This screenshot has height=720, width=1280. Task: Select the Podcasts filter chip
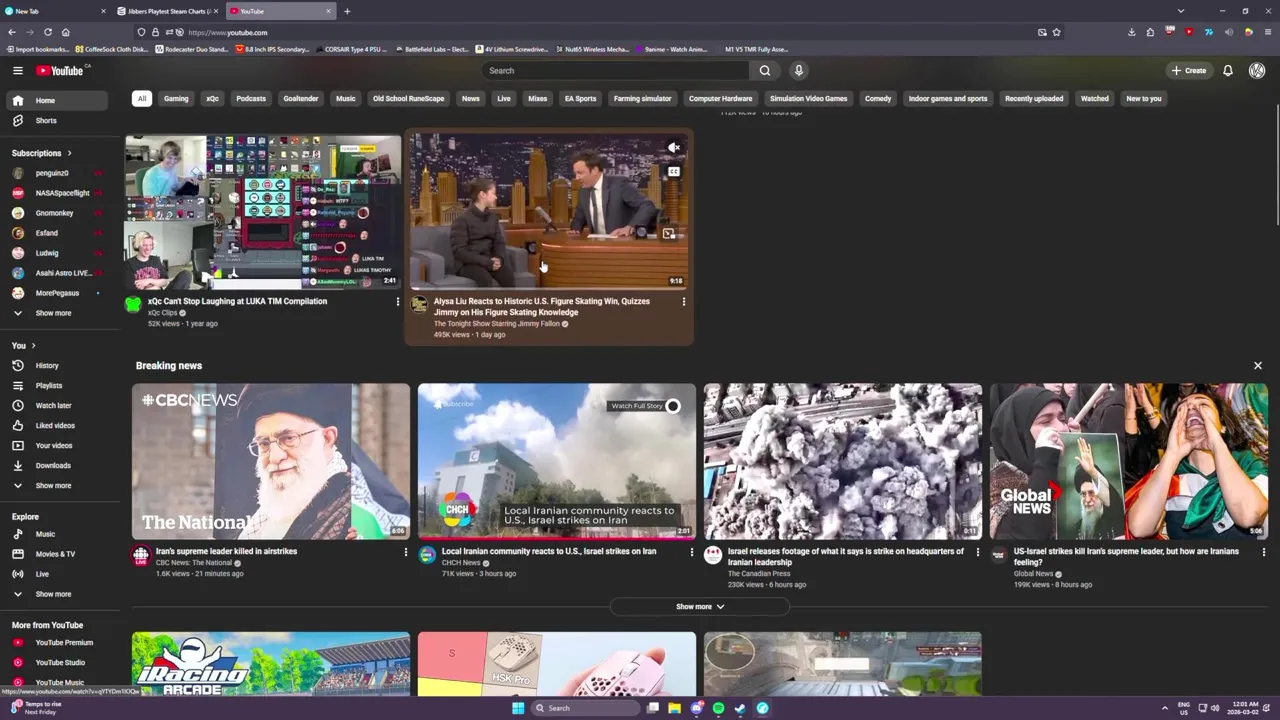pyautogui.click(x=251, y=98)
